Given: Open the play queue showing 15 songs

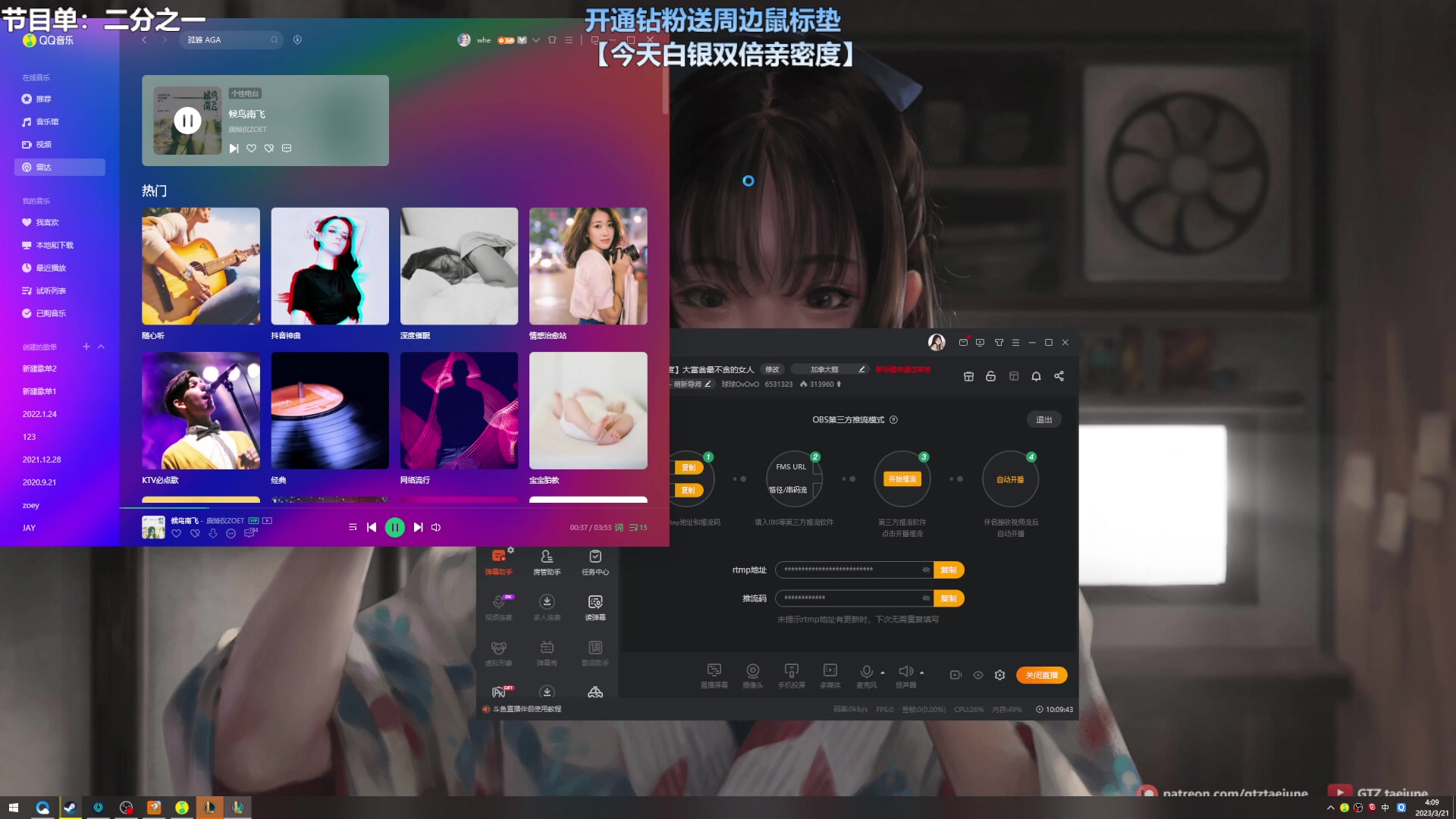Looking at the screenshot, I should pyautogui.click(x=638, y=527).
